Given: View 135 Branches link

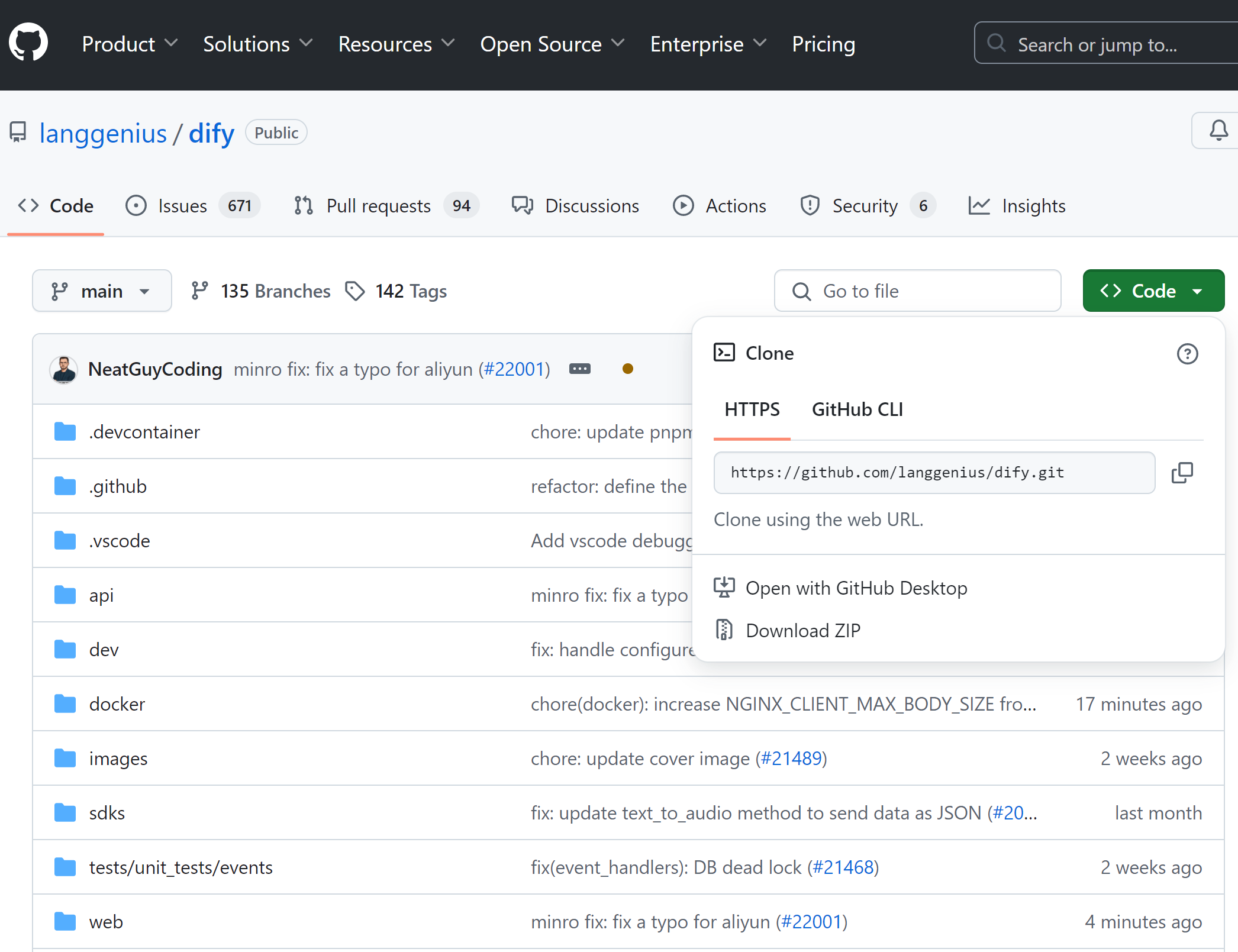Looking at the screenshot, I should pos(260,291).
